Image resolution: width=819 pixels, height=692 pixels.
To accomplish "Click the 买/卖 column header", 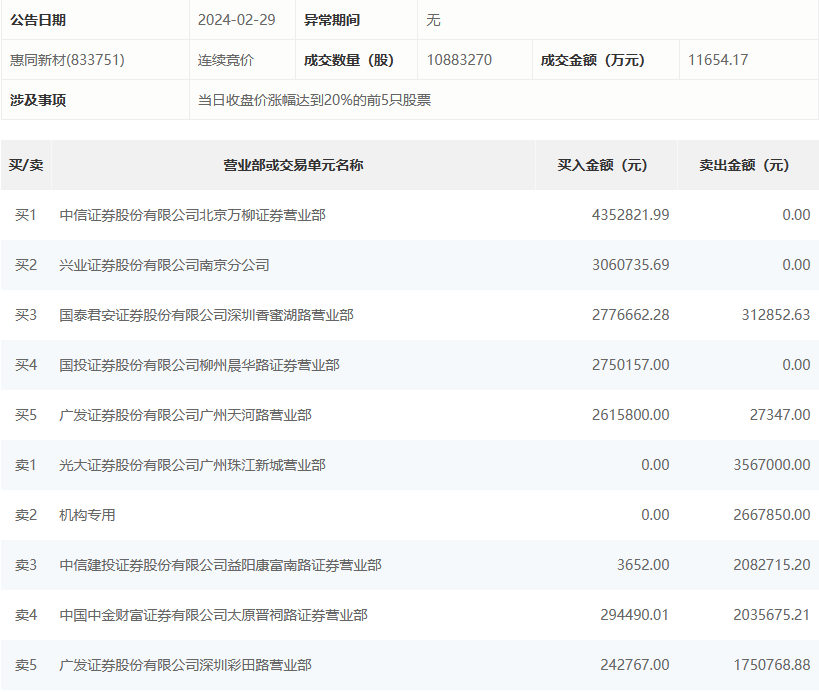I will (26, 165).
